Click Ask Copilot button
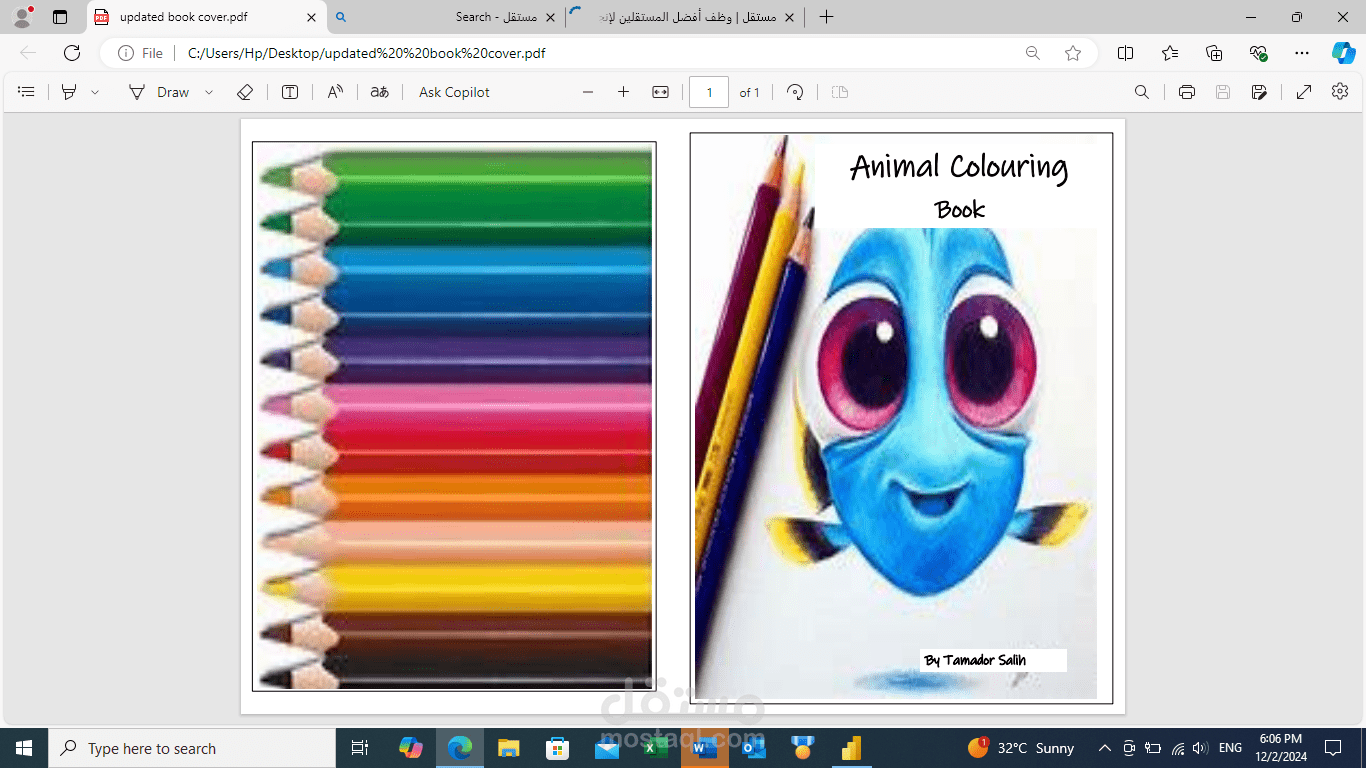The height and width of the screenshot is (768, 1366). tap(454, 92)
